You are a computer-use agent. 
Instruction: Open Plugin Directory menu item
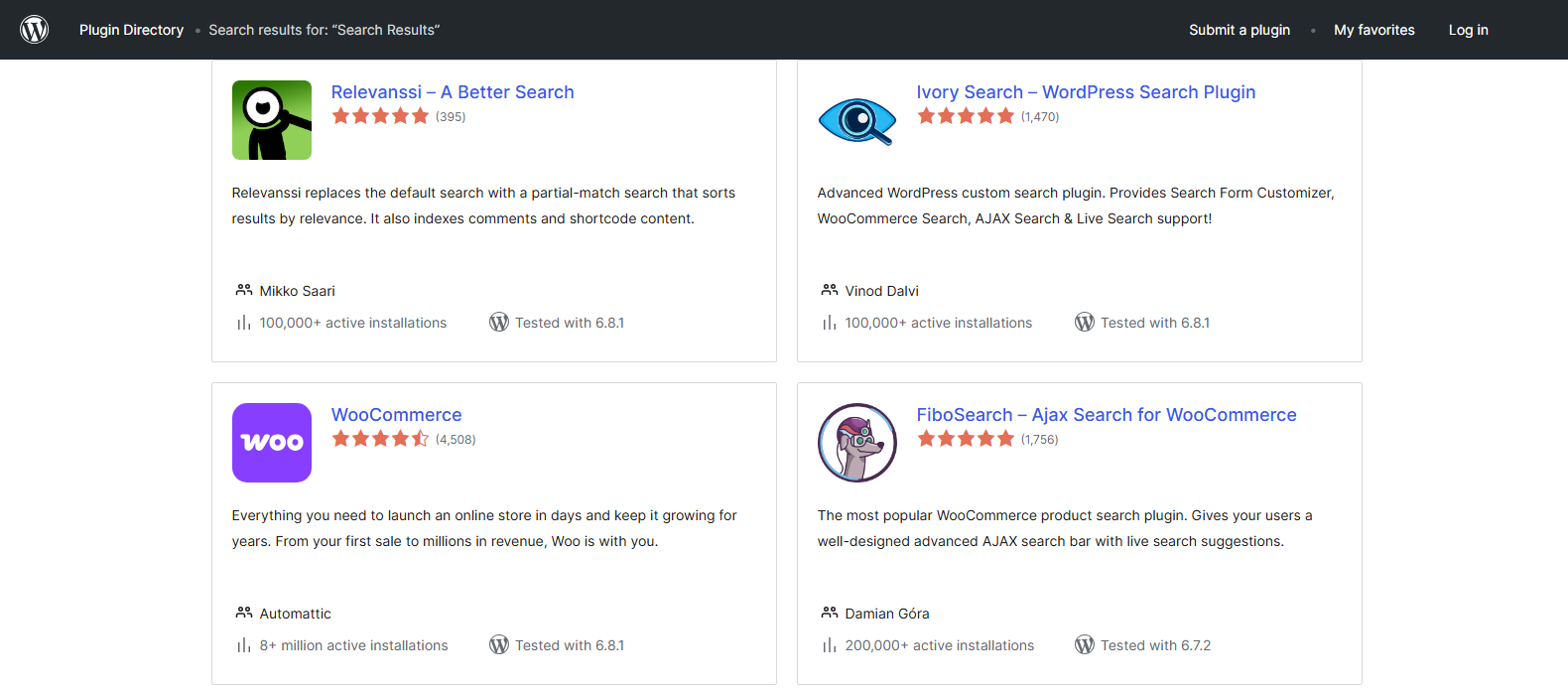point(131,30)
